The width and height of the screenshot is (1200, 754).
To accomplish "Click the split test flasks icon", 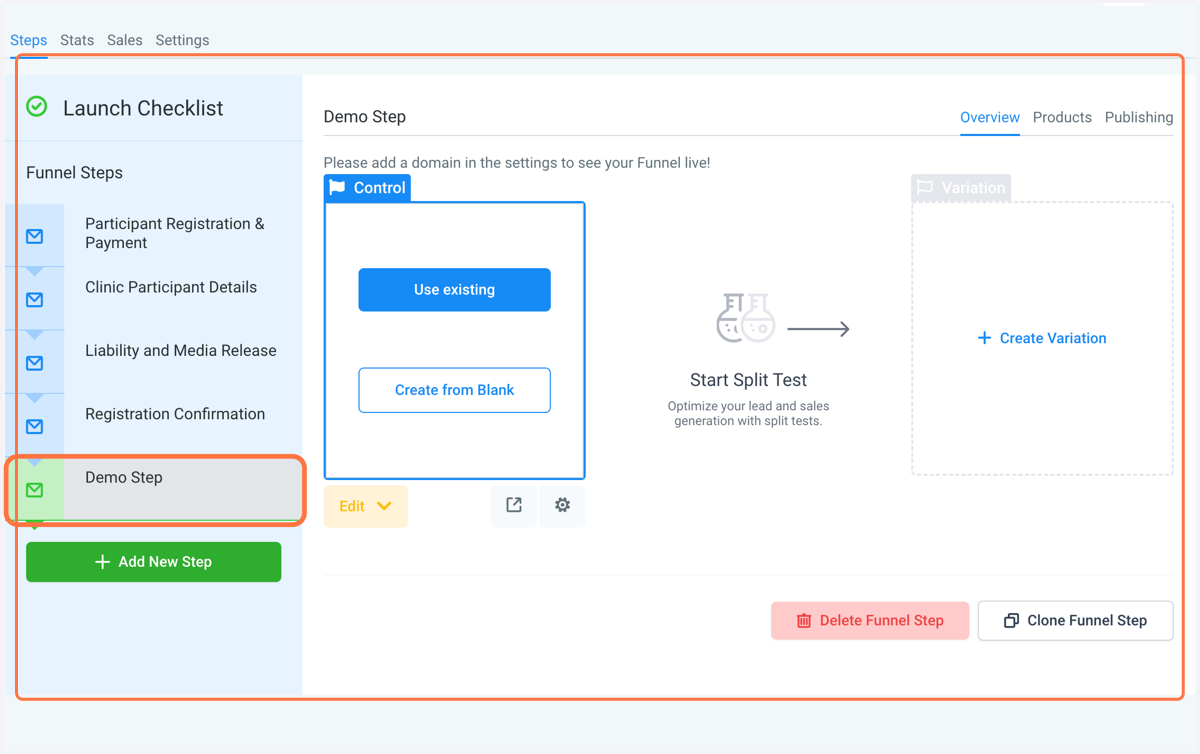I will [x=746, y=317].
